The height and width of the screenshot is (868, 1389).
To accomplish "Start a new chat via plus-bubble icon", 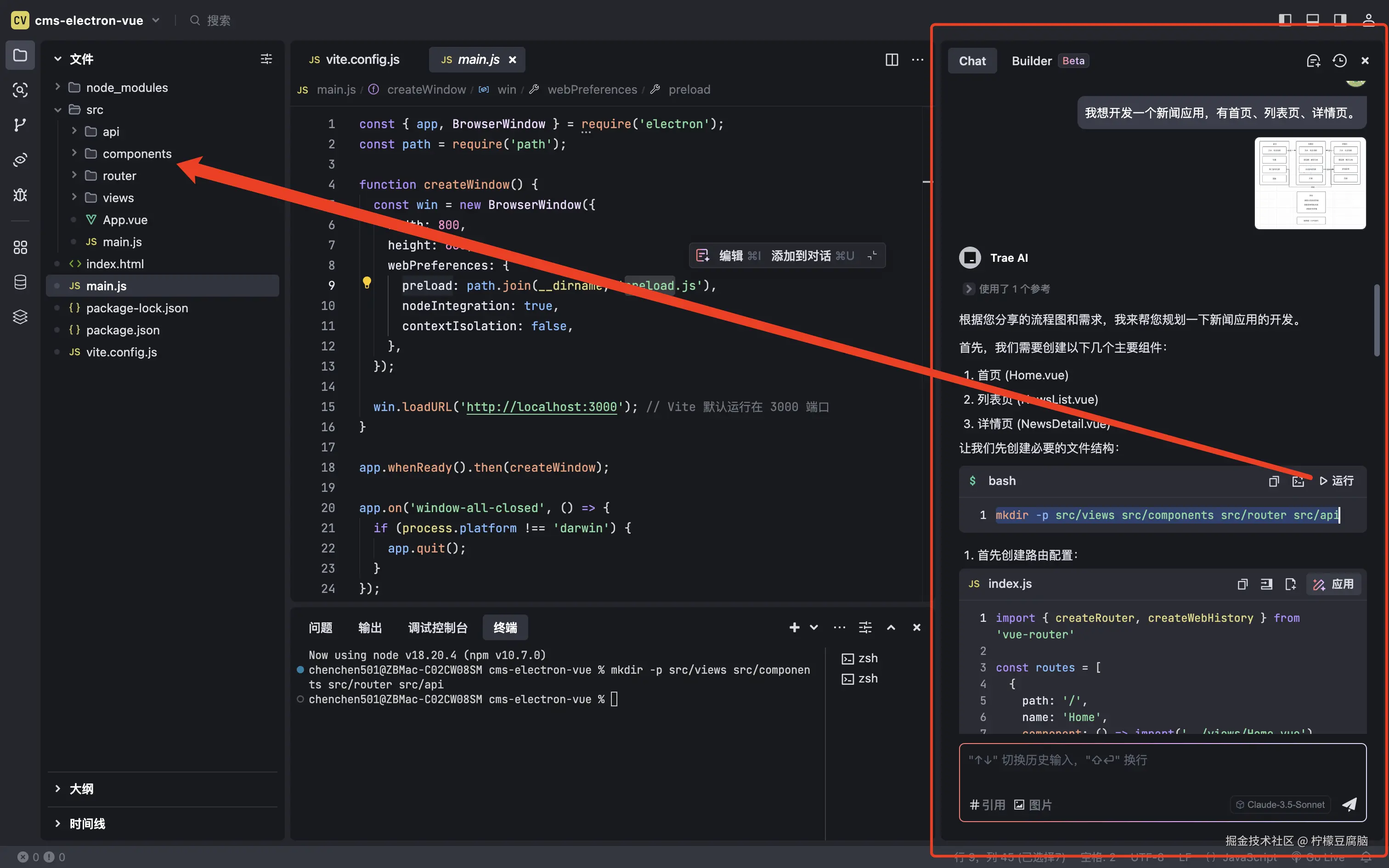I will click(x=1313, y=61).
